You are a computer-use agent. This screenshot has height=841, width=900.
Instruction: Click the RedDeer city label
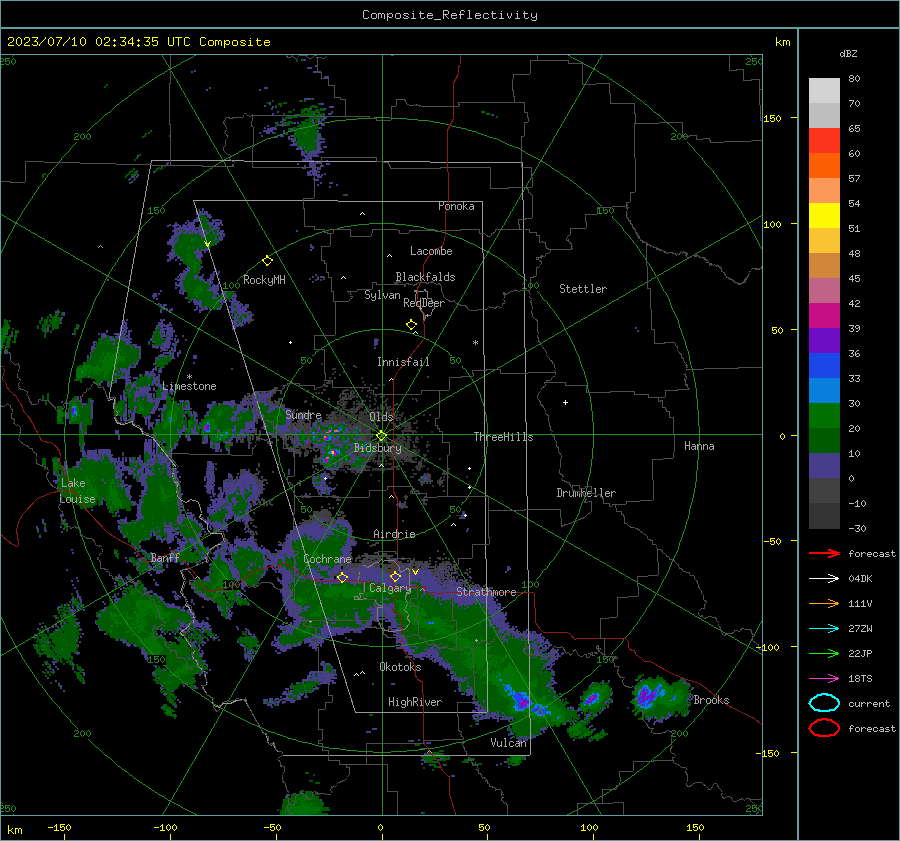coord(424,303)
